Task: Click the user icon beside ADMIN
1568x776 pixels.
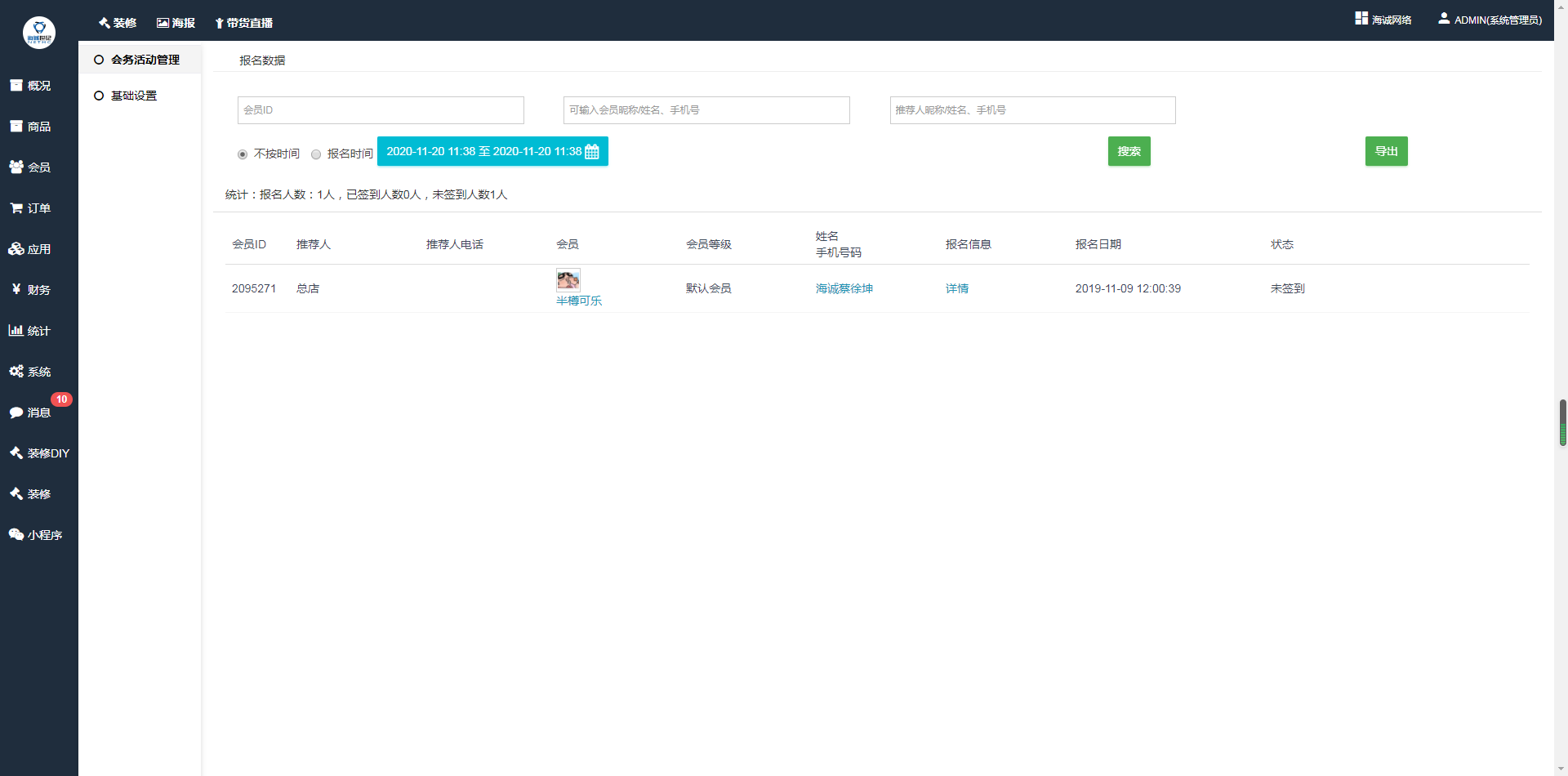Action: [x=1444, y=18]
